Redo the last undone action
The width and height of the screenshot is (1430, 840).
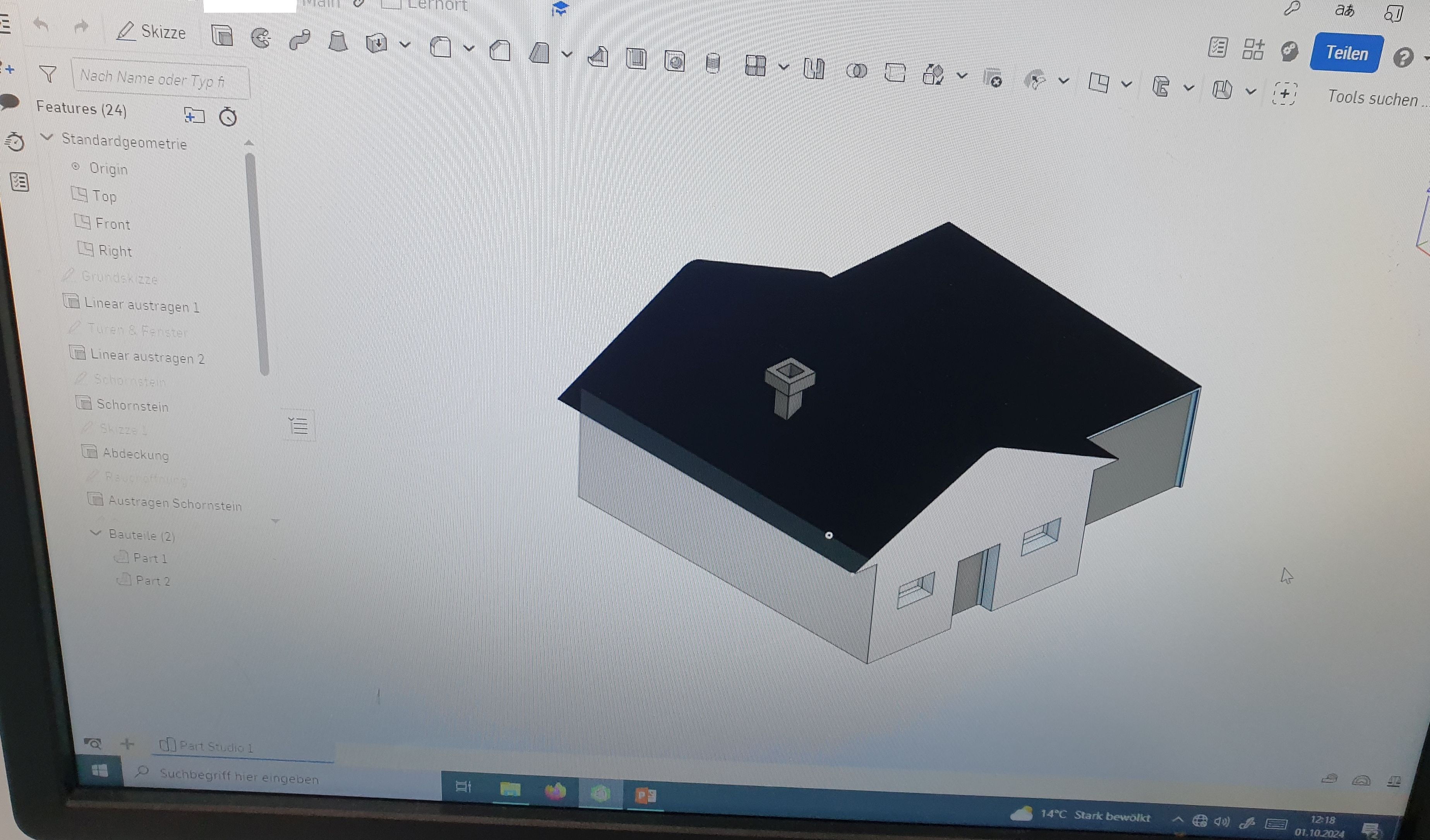(x=82, y=27)
